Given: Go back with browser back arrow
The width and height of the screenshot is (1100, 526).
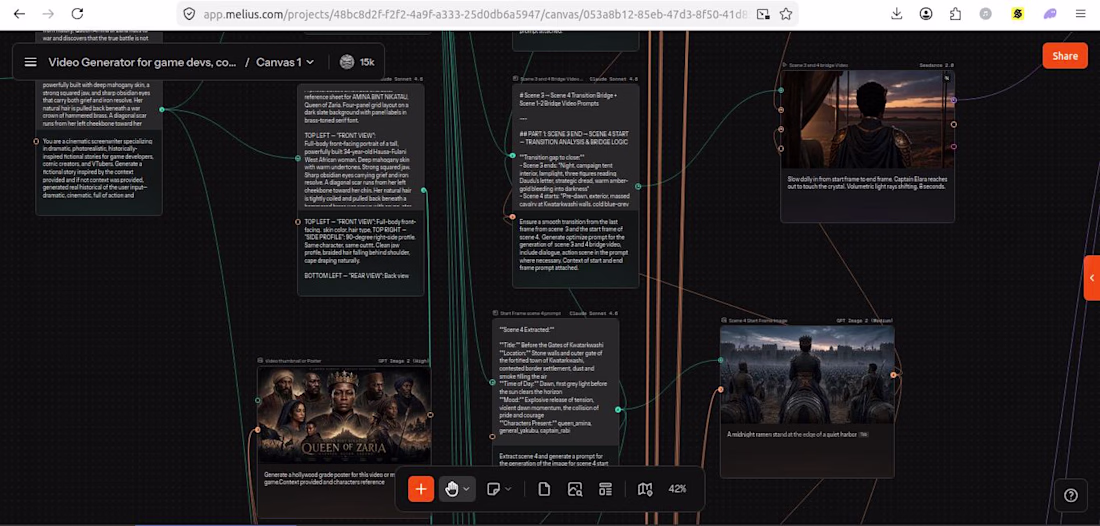Looking at the screenshot, I should pyautogui.click(x=20, y=13).
